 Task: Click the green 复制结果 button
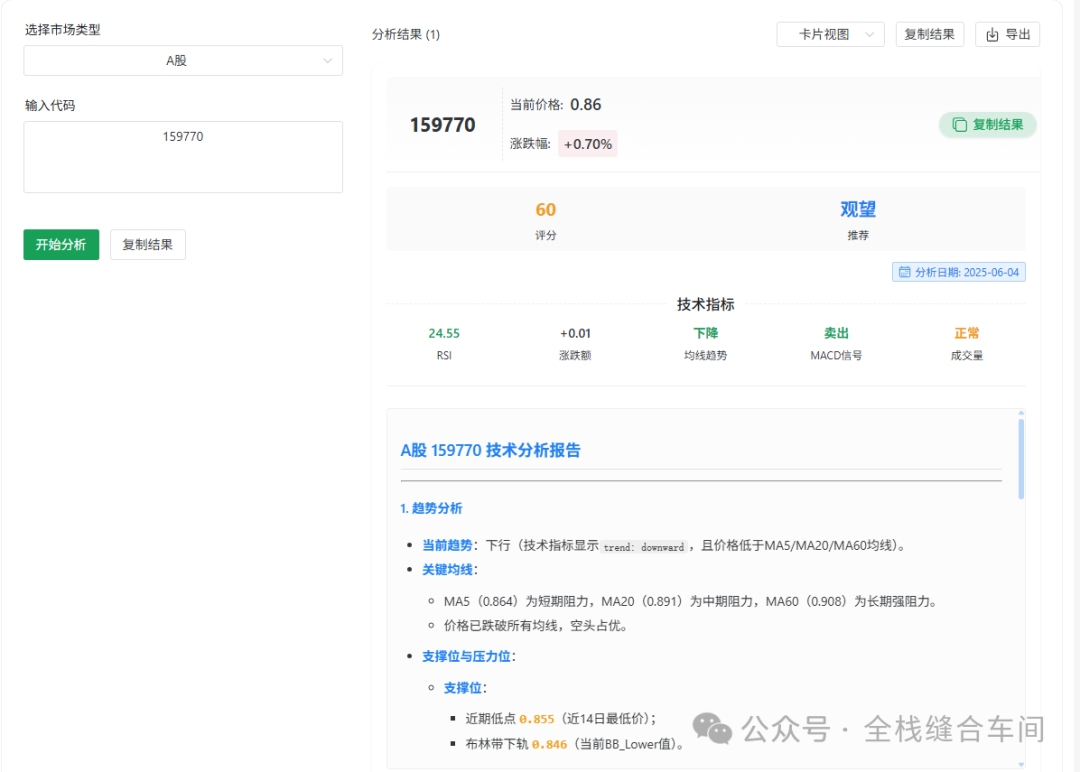coord(987,124)
